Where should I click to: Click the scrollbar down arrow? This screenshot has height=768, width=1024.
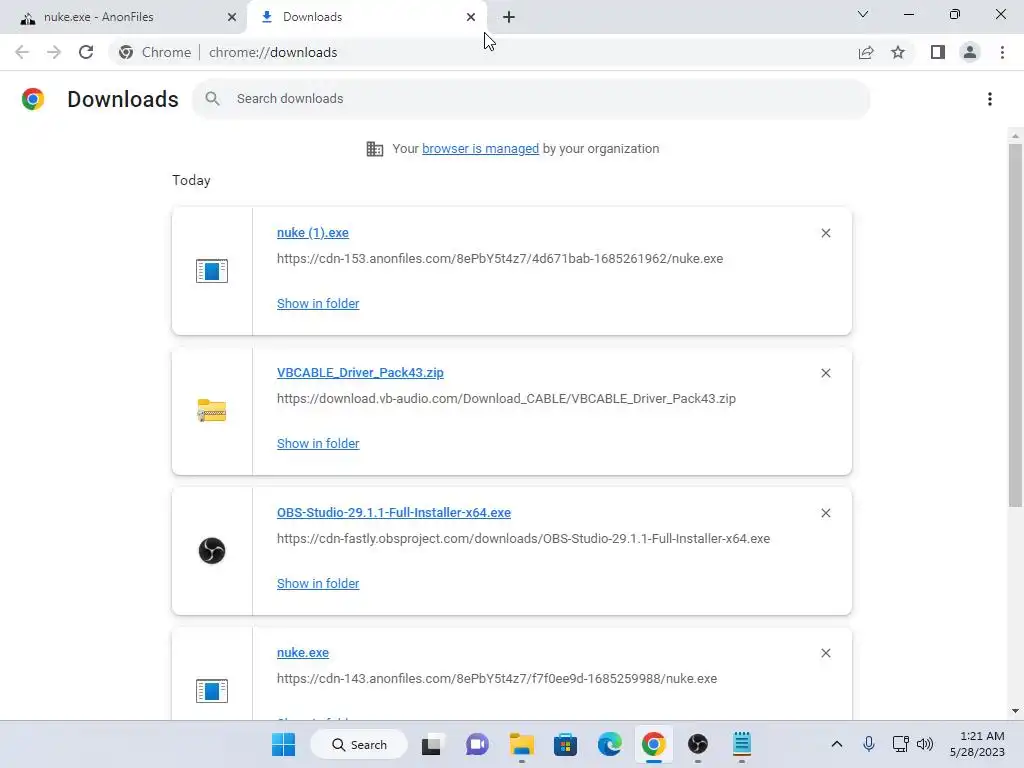1015,711
